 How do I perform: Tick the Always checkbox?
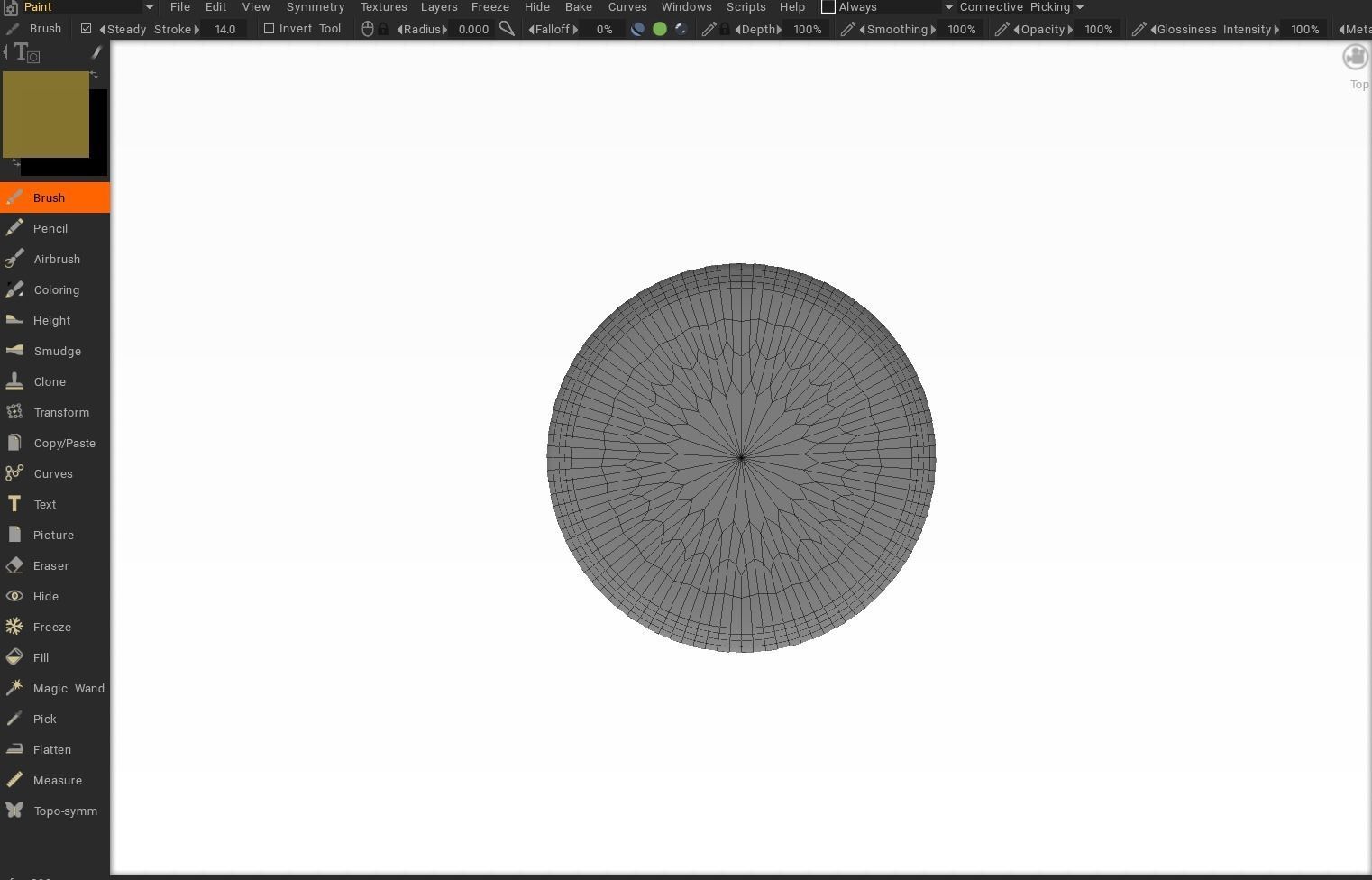coord(828,6)
